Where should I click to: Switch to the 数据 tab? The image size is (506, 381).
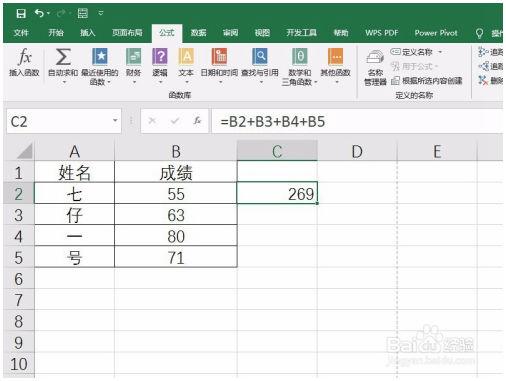point(198,33)
